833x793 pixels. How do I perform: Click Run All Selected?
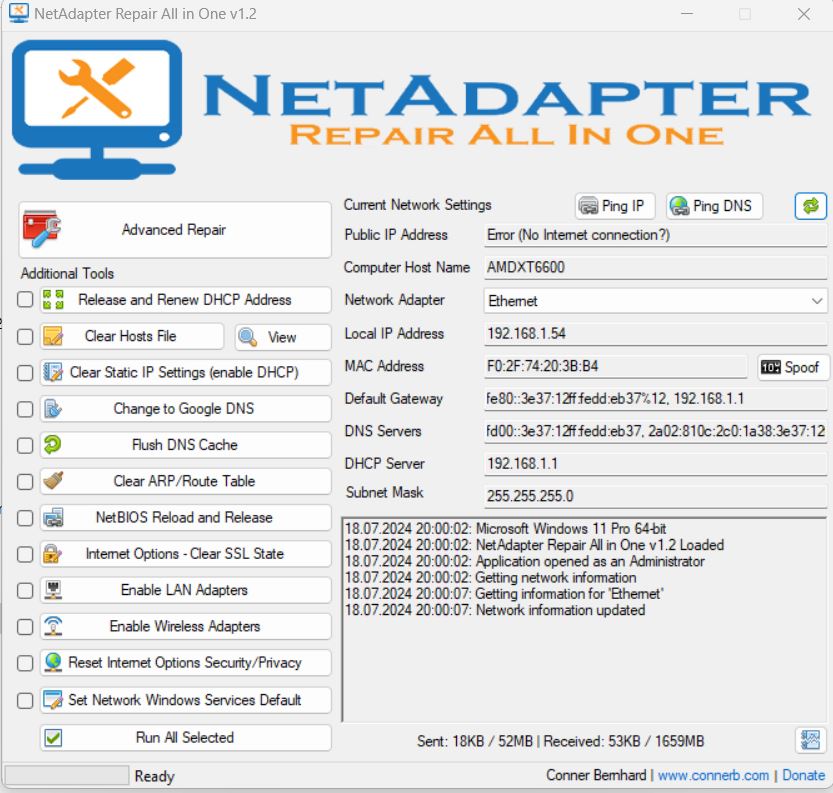click(x=185, y=738)
